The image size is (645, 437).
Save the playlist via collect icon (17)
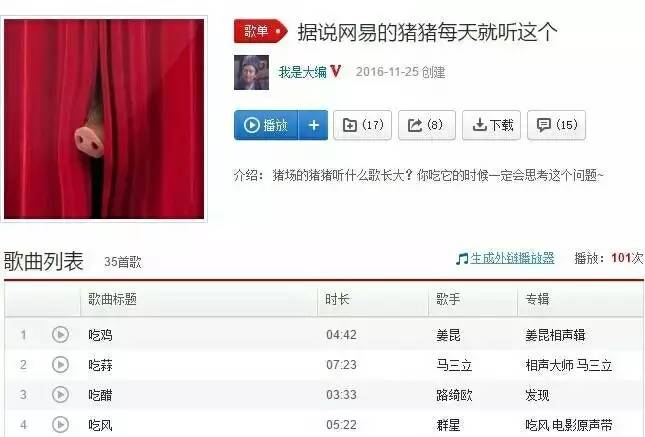tap(362, 125)
